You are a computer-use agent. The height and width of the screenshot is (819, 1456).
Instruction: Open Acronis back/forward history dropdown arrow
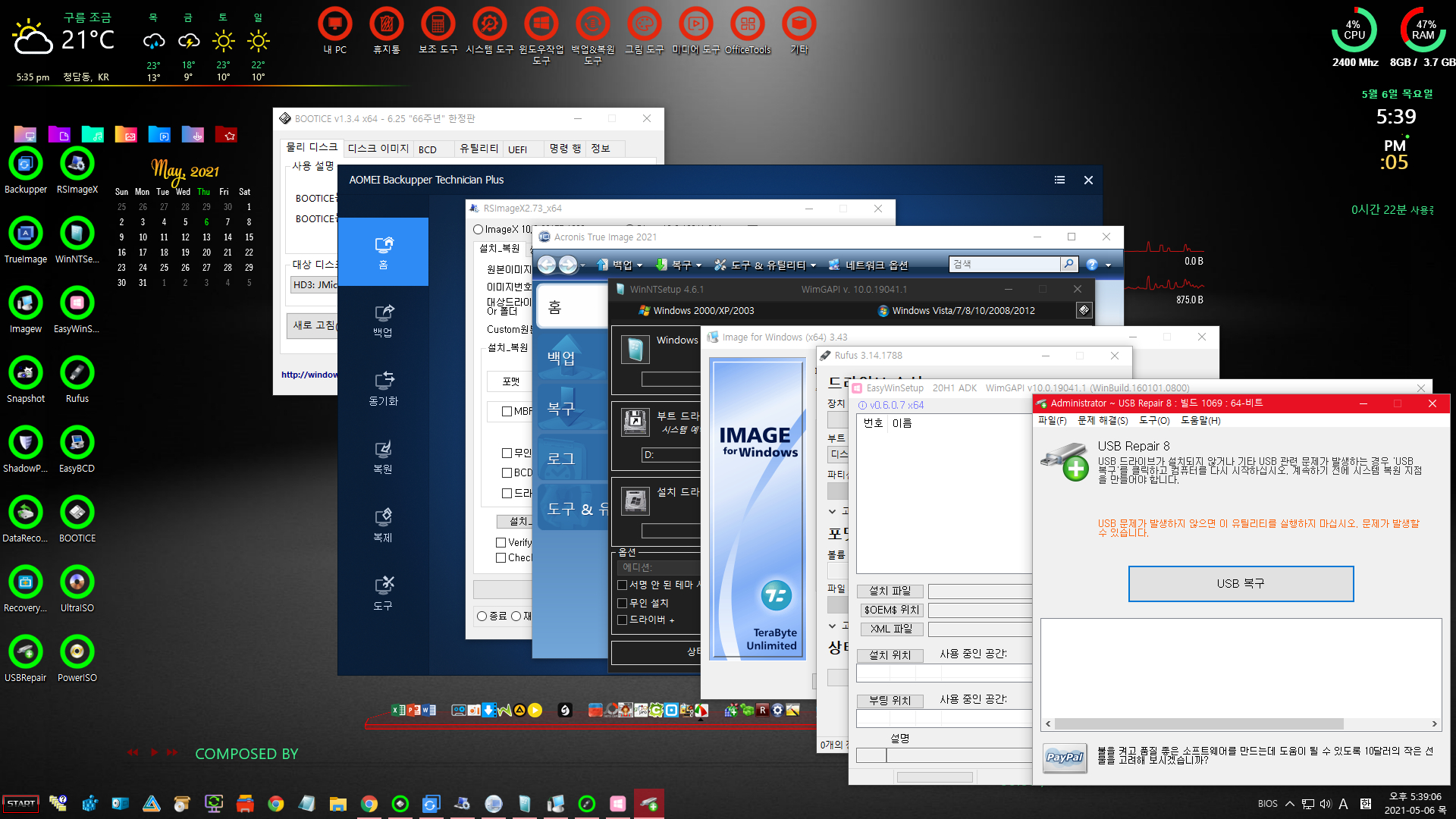coord(582,265)
